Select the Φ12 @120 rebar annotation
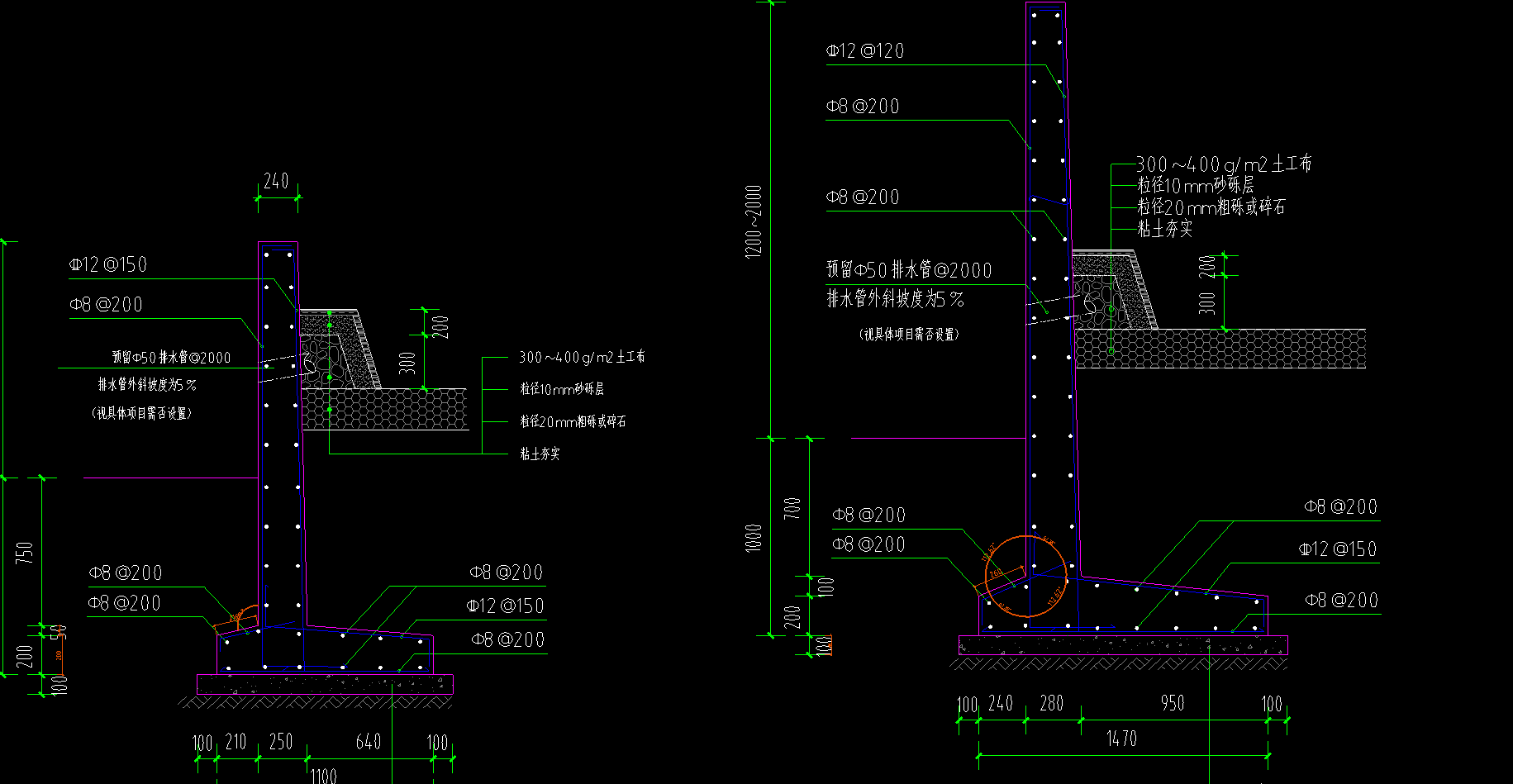This screenshot has width=1513, height=784. coord(865,50)
